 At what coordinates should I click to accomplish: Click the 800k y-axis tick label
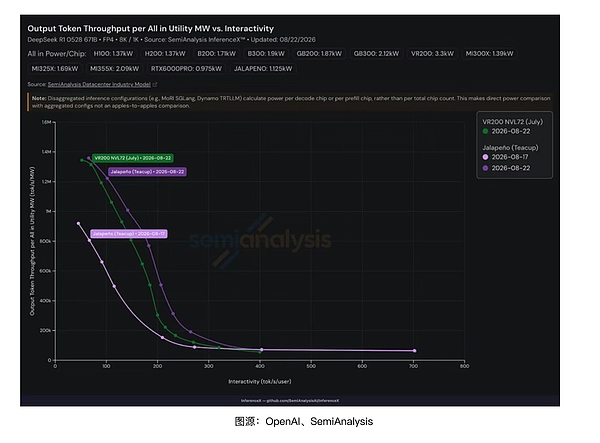tap(45, 241)
